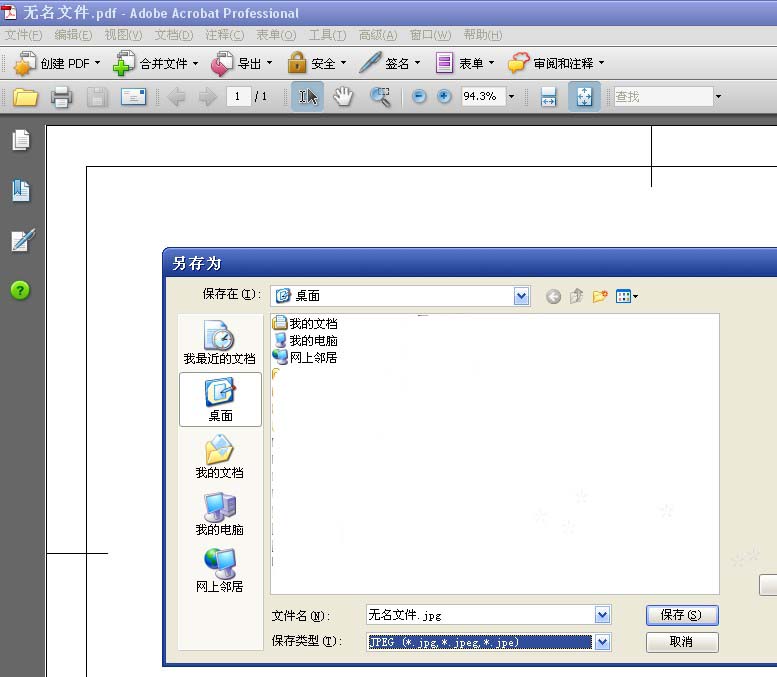Click the Create New Folder icon
Image resolution: width=777 pixels, height=677 pixels.
click(x=600, y=296)
